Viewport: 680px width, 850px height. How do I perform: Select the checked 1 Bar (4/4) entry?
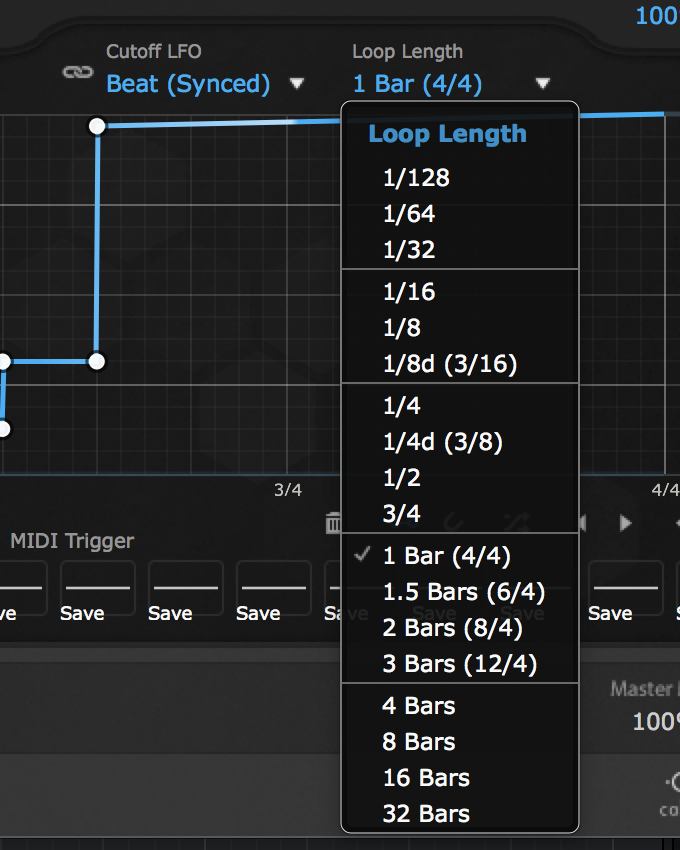460,556
